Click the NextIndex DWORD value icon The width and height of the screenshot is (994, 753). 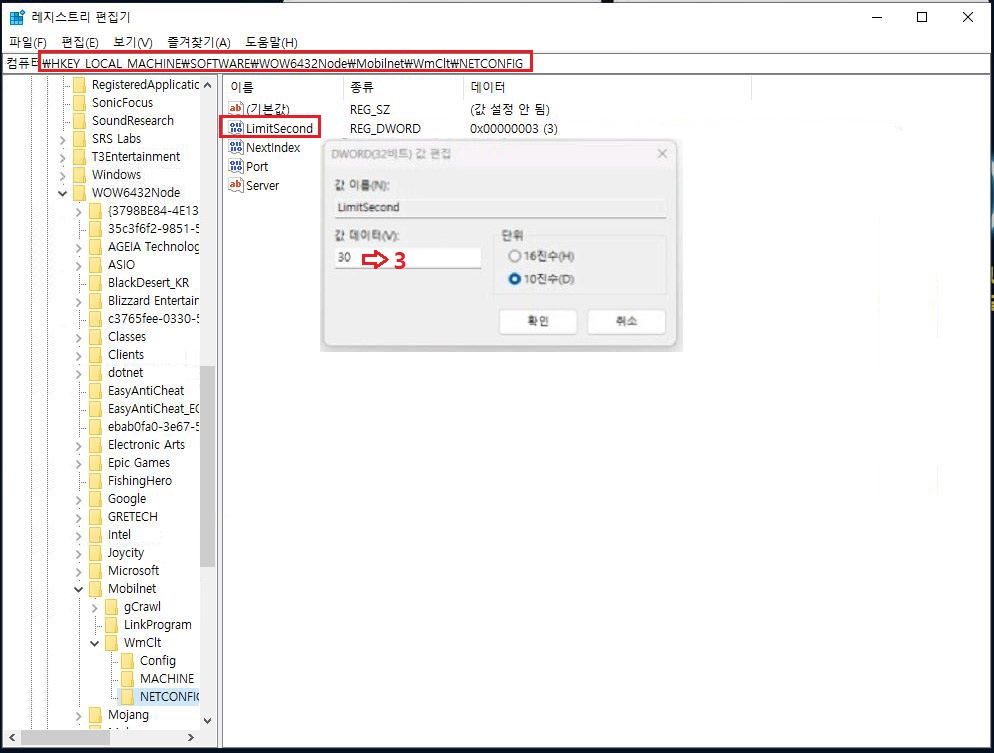(236, 147)
